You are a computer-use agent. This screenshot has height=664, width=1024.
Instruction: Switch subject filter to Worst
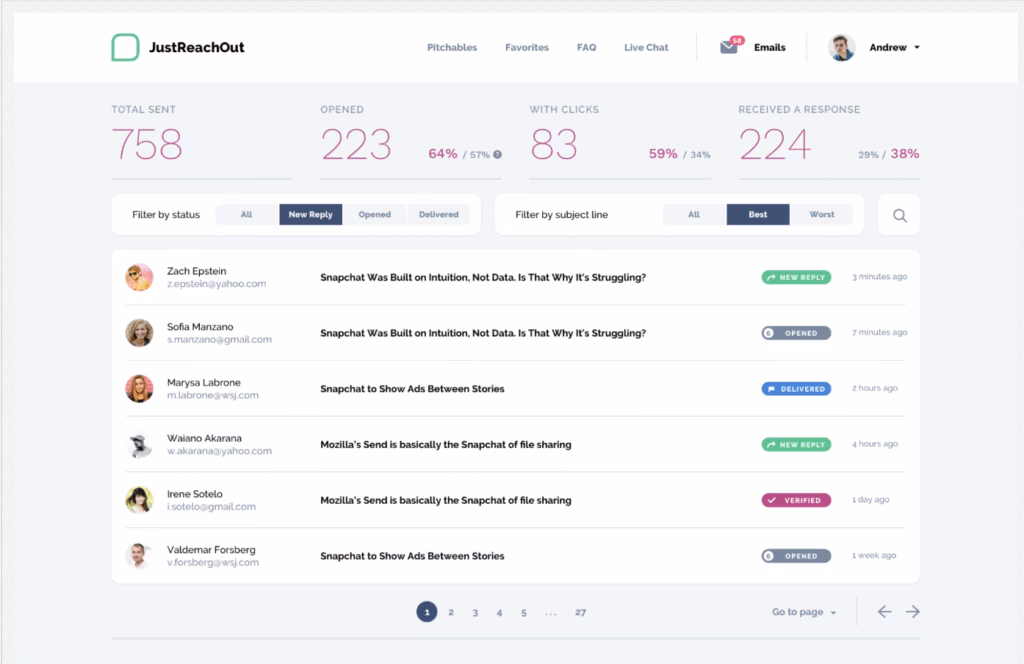coord(822,214)
